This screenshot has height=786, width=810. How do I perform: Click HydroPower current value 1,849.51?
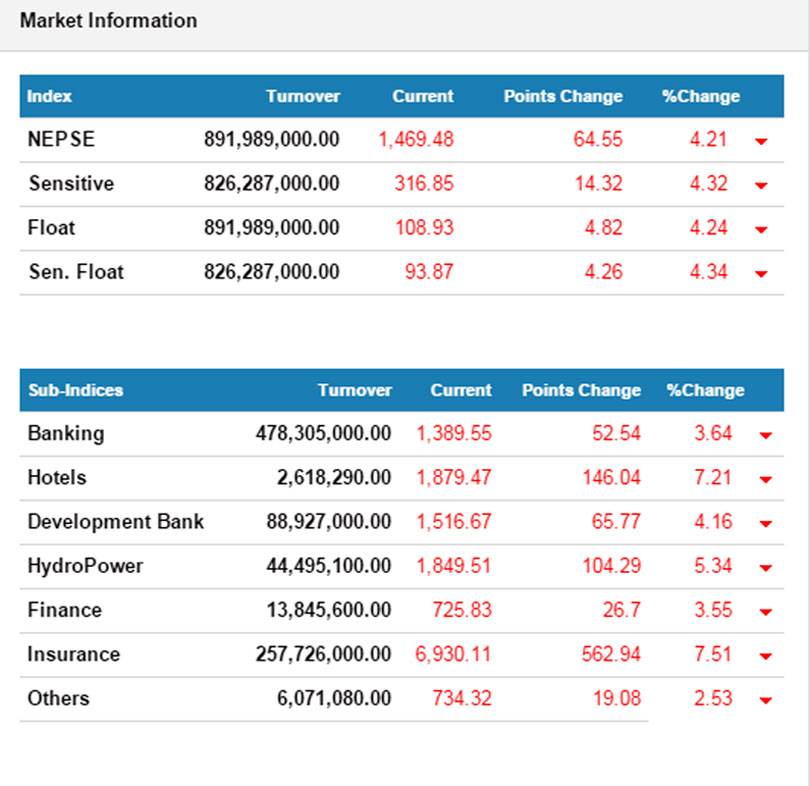pos(454,566)
